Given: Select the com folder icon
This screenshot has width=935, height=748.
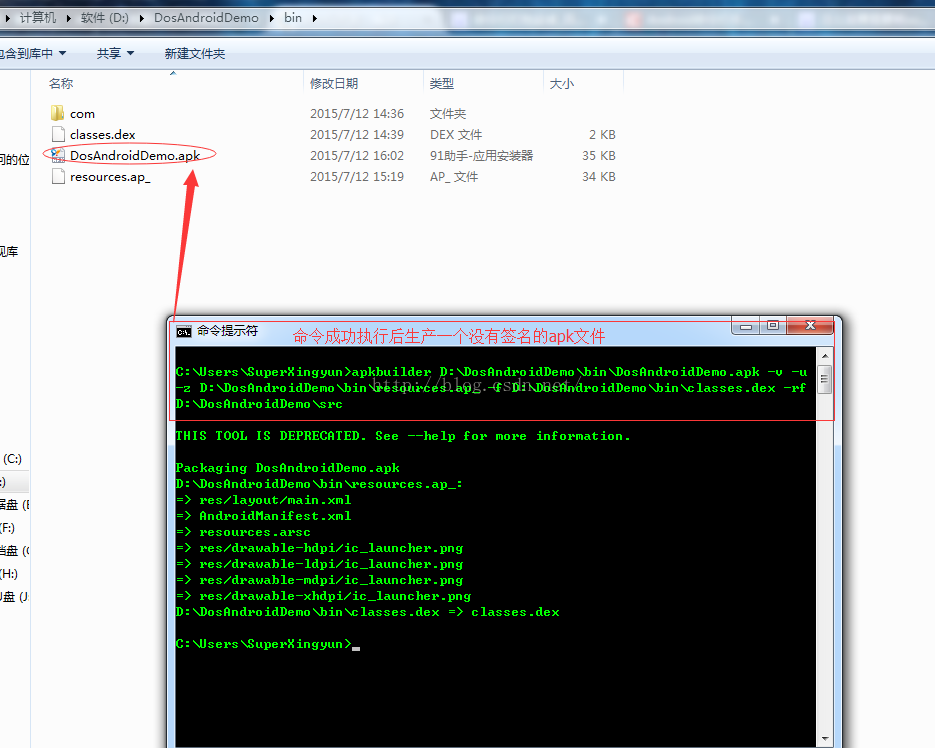Looking at the screenshot, I should (57, 113).
